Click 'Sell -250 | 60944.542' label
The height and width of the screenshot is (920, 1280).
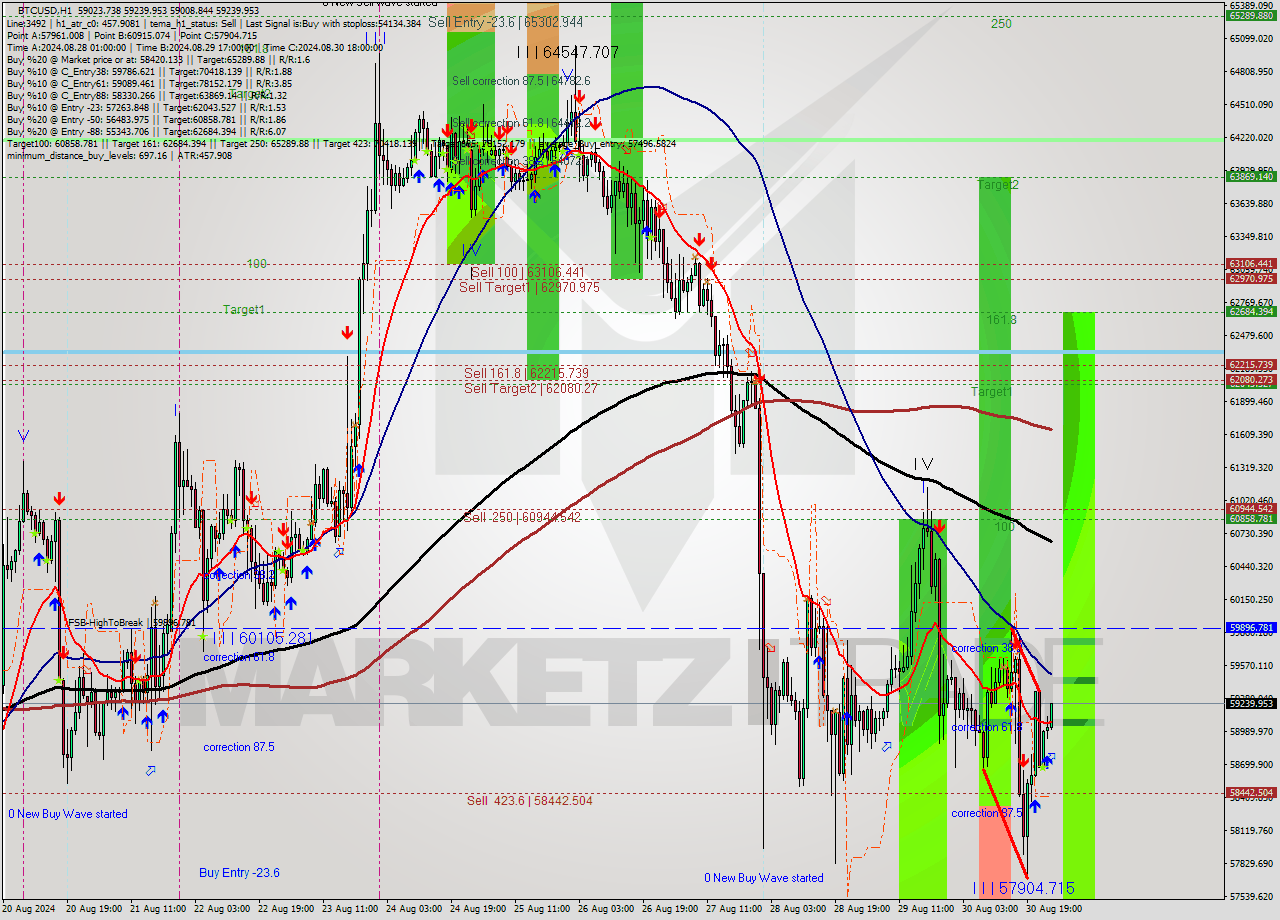521,517
